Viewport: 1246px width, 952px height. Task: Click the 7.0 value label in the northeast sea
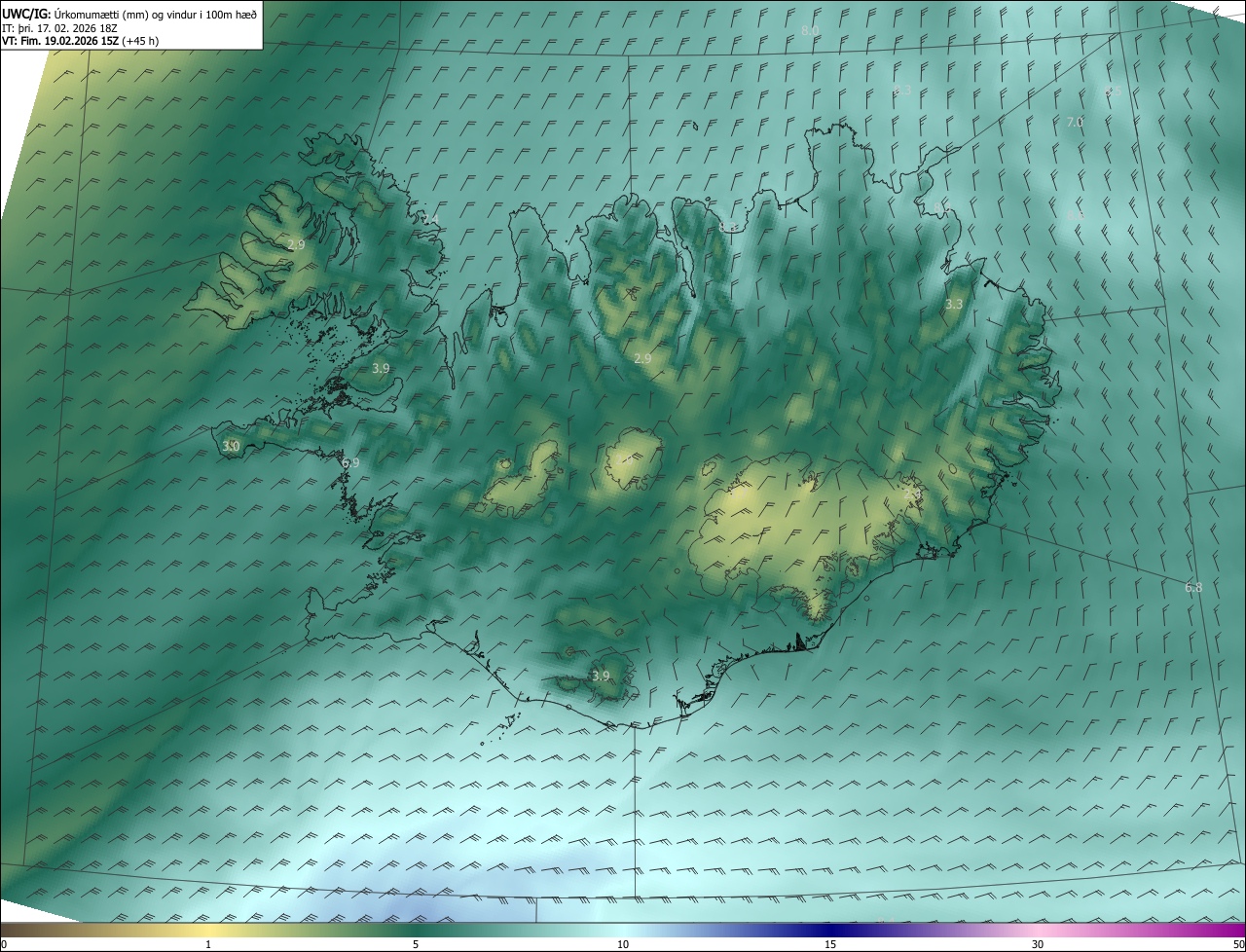point(1075,122)
